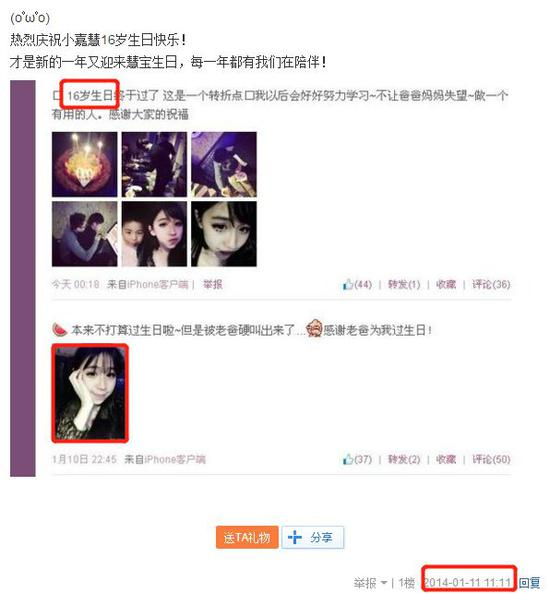Open the thumbnail showing child and girl
This screenshot has height=593, width=550.
tap(154, 234)
